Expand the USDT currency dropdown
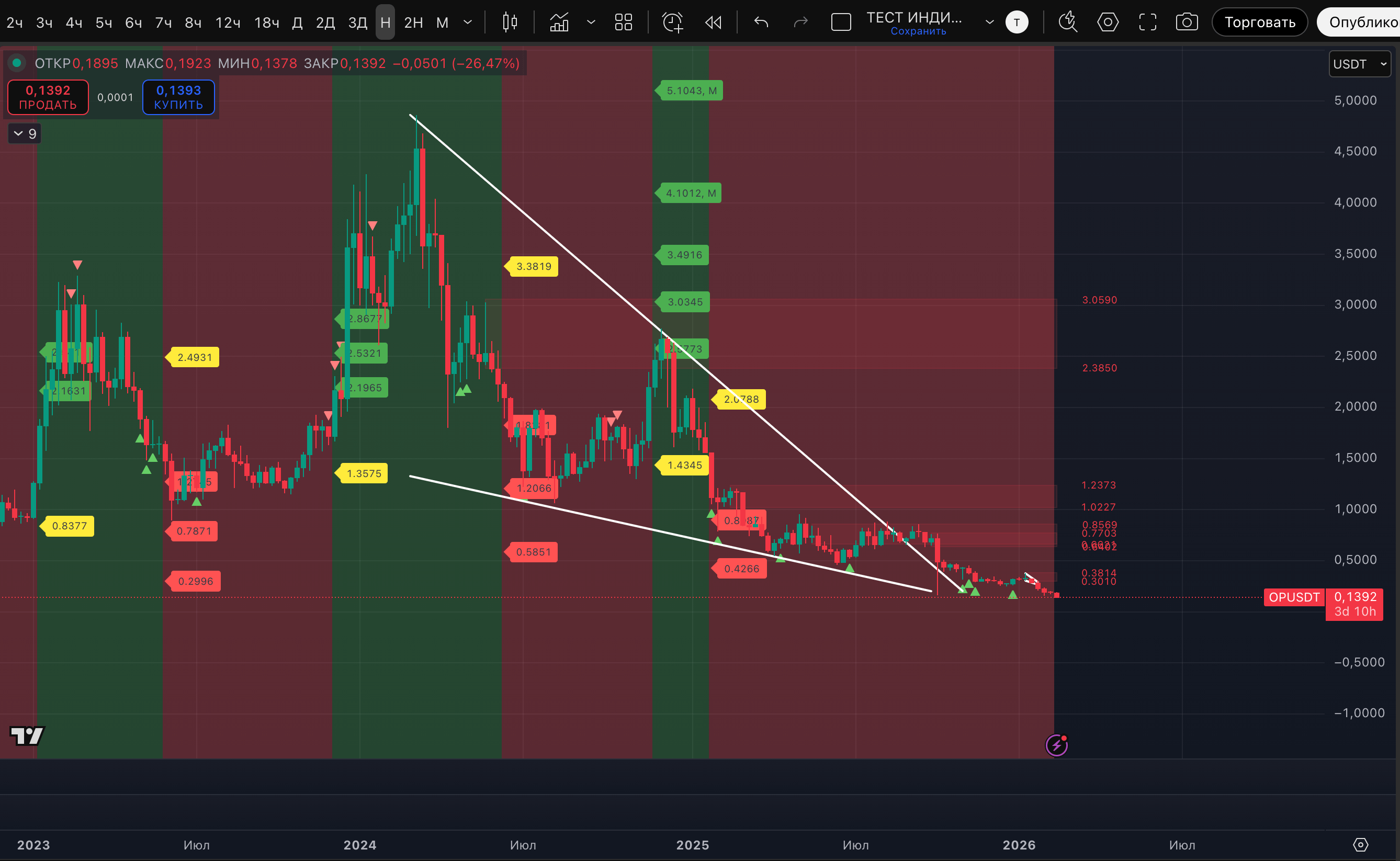 click(x=1359, y=64)
